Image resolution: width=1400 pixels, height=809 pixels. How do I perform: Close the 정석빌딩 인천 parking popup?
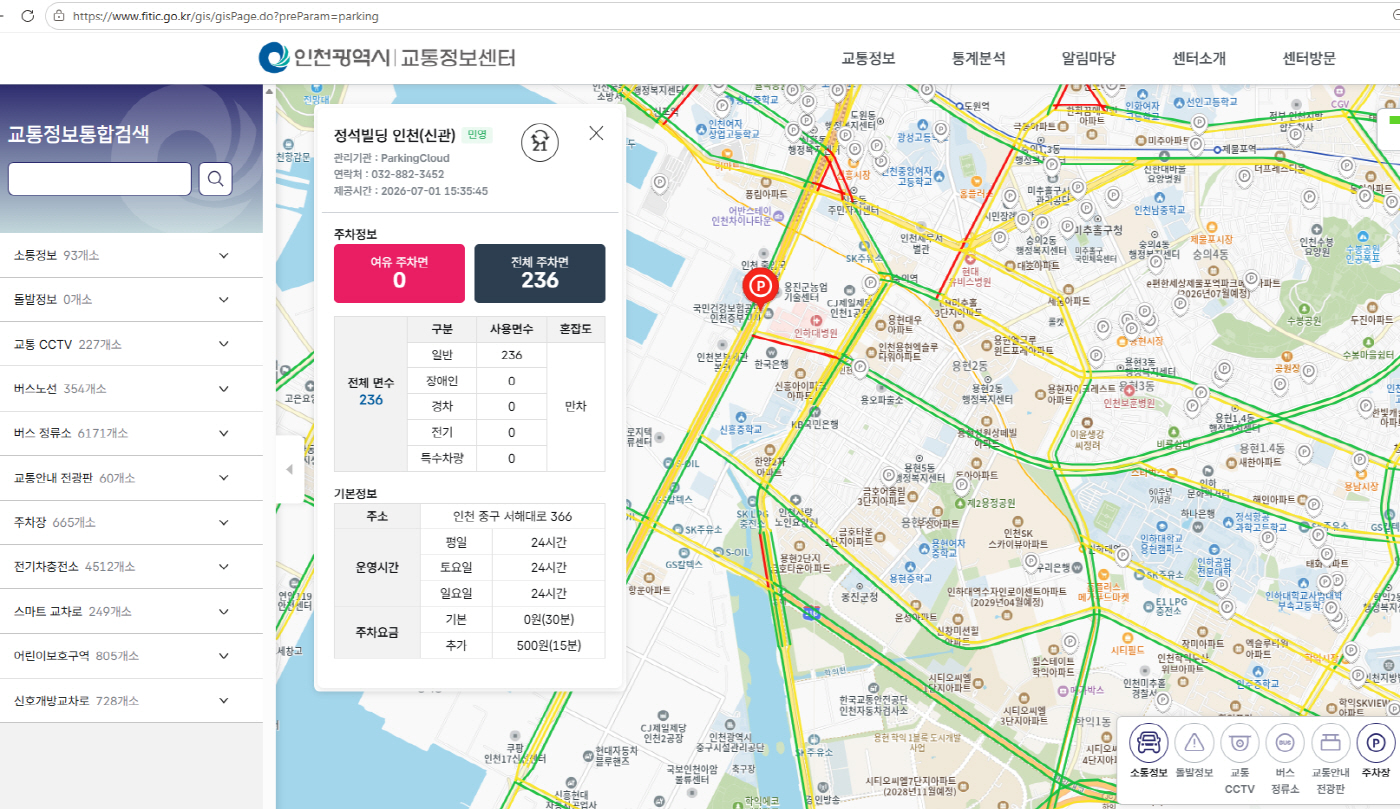[597, 133]
